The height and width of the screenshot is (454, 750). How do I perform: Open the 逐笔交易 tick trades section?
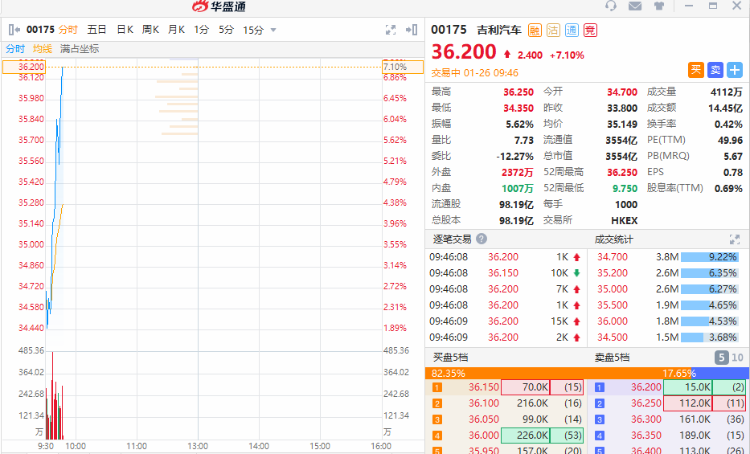452,239
